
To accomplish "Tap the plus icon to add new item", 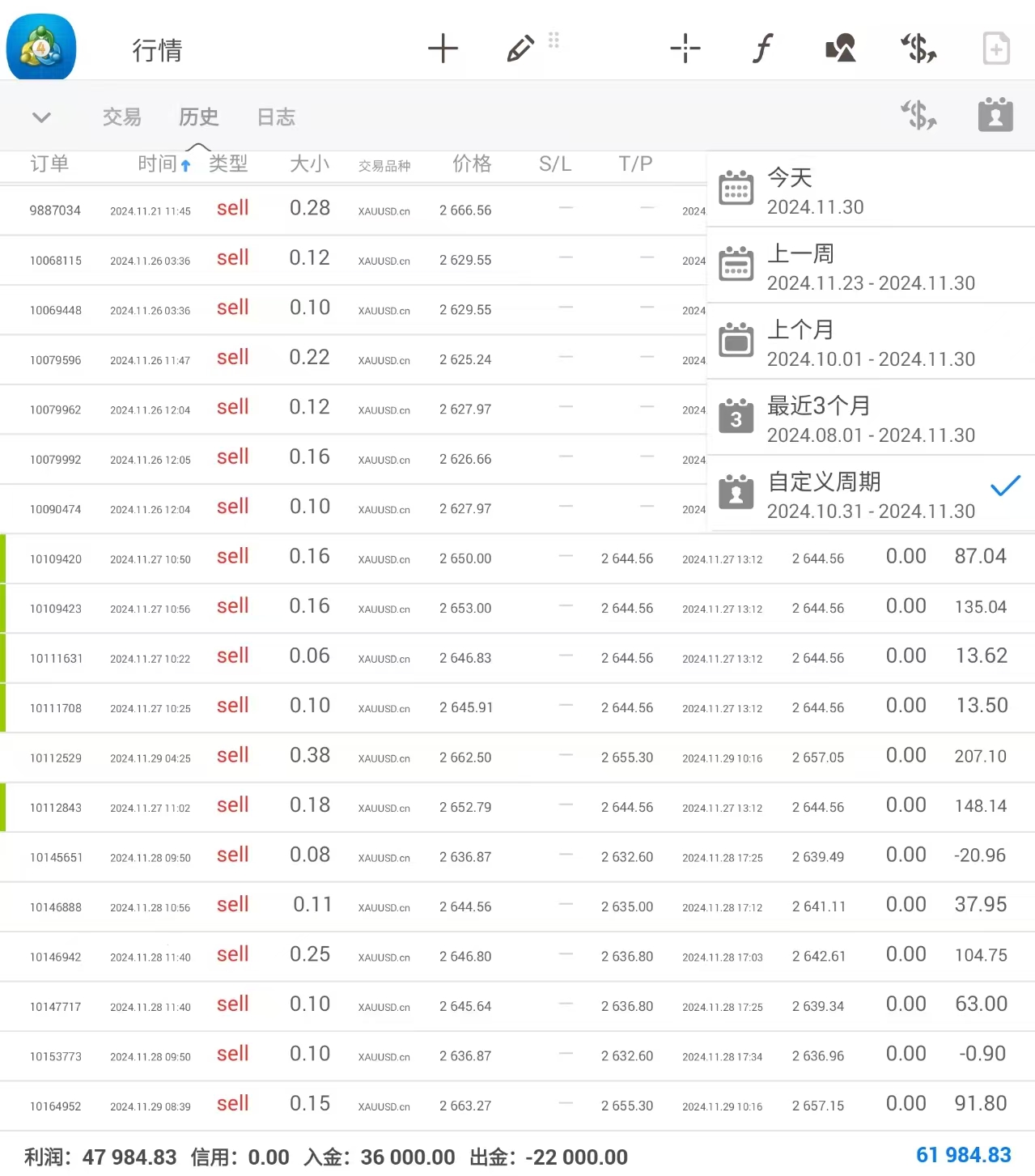I will (x=443, y=49).
